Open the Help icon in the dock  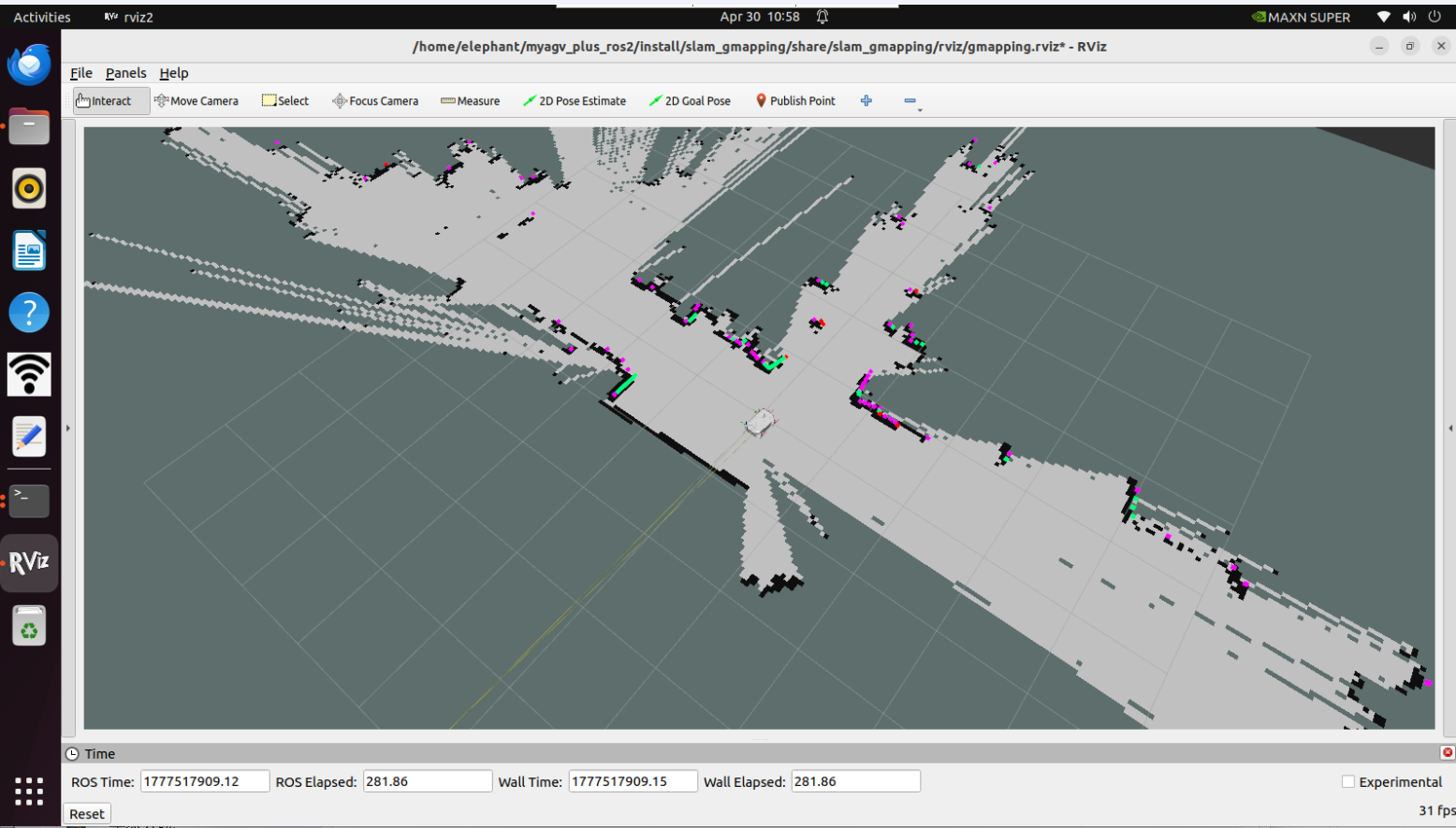point(29,312)
